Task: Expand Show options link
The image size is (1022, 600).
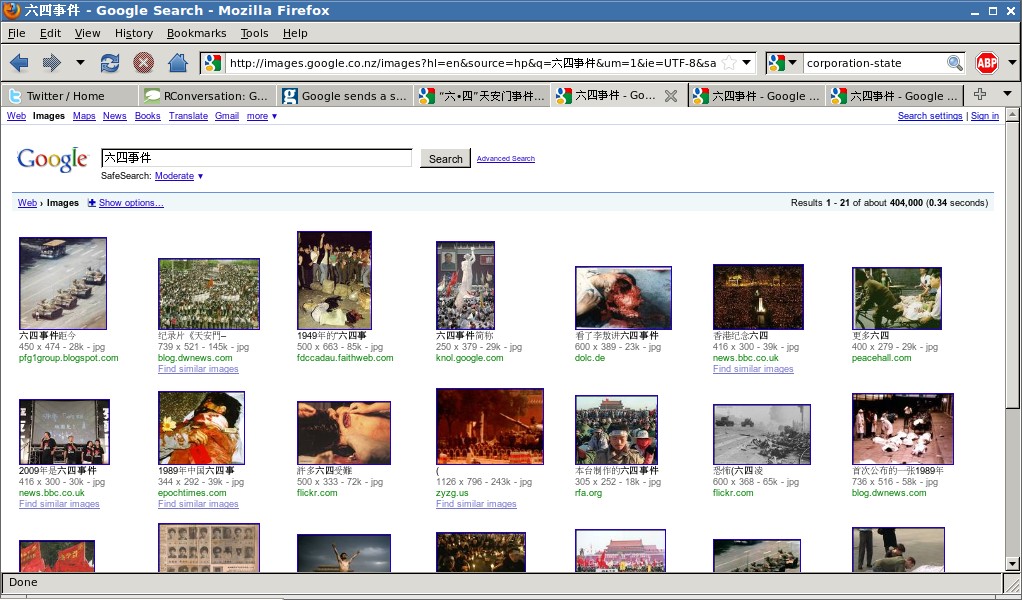Action: 131,203
